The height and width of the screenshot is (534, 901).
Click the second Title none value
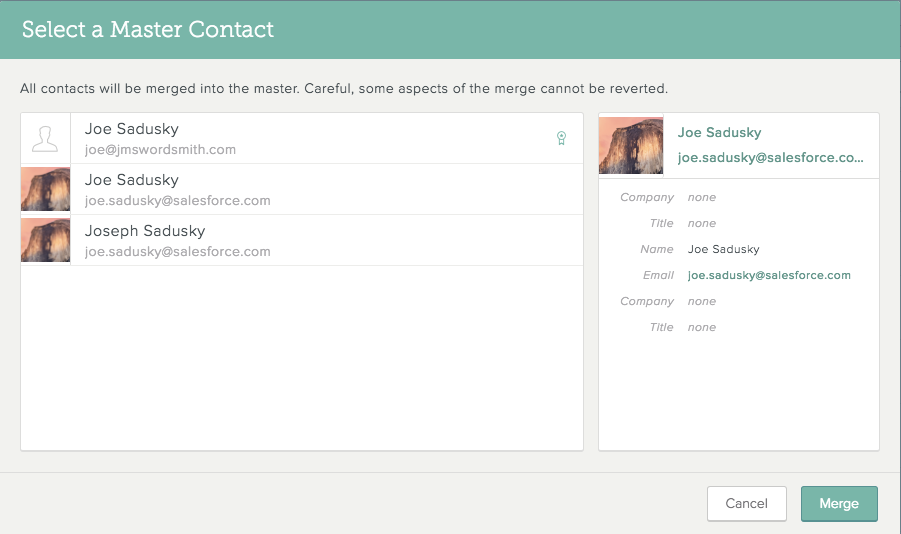(x=702, y=327)
